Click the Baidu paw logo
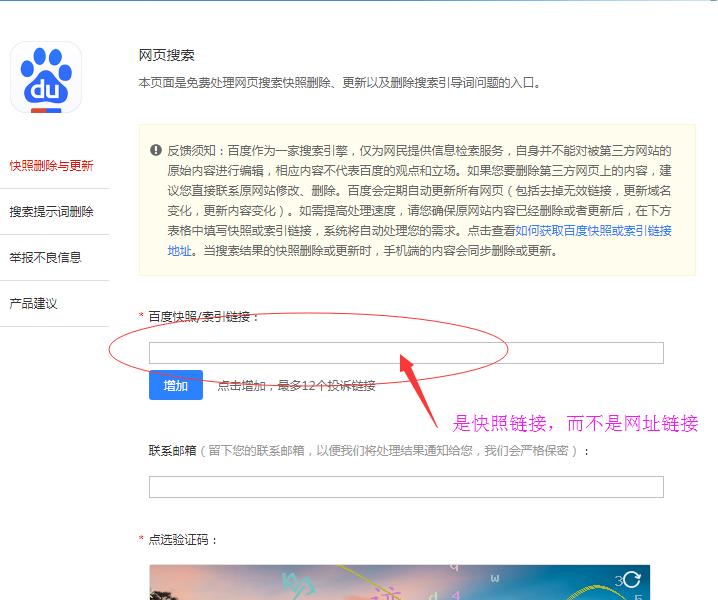This screenshot has height=600, width=718. 45,77
